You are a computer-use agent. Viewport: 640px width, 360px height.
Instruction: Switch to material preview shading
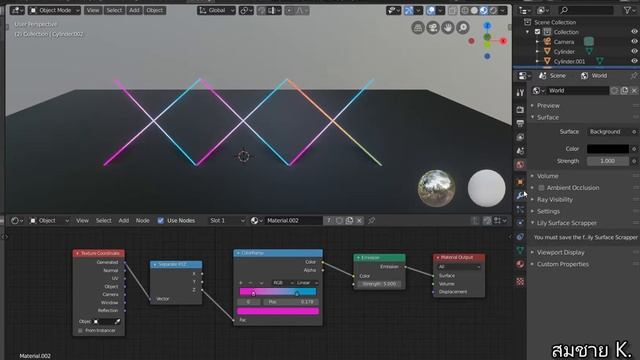pyautogui.click(x=484, y=11)
